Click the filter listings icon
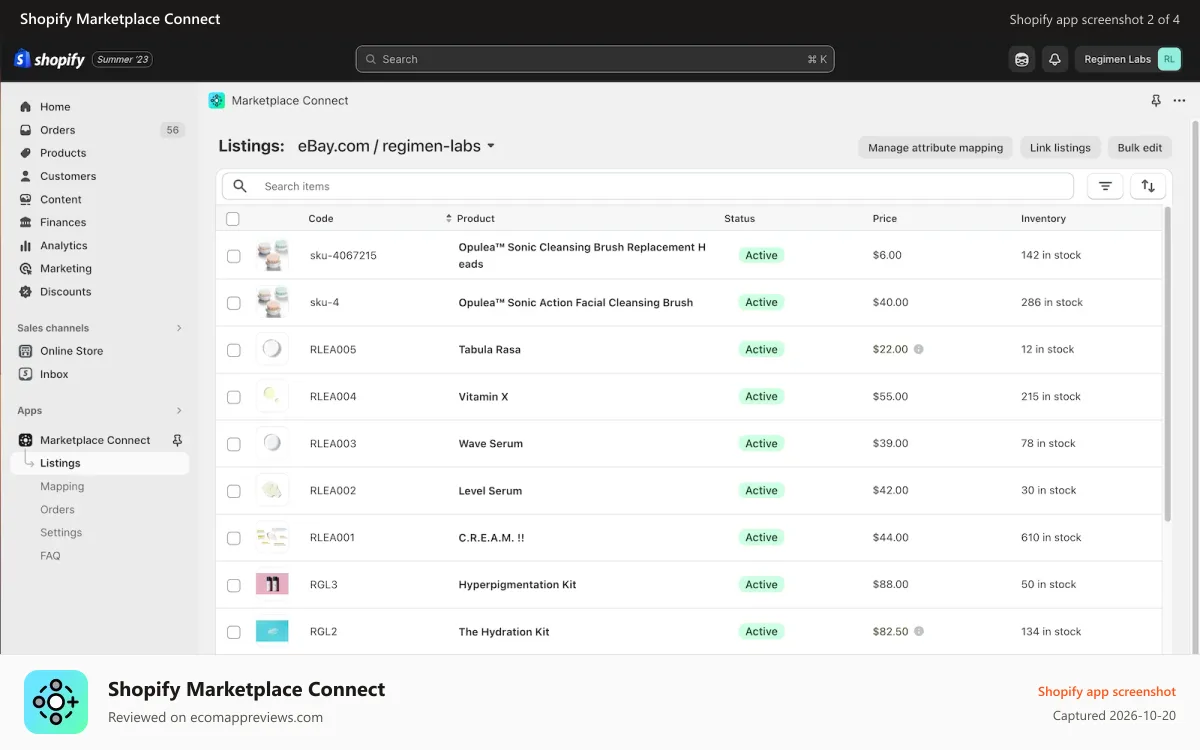 coord(1105,186)
